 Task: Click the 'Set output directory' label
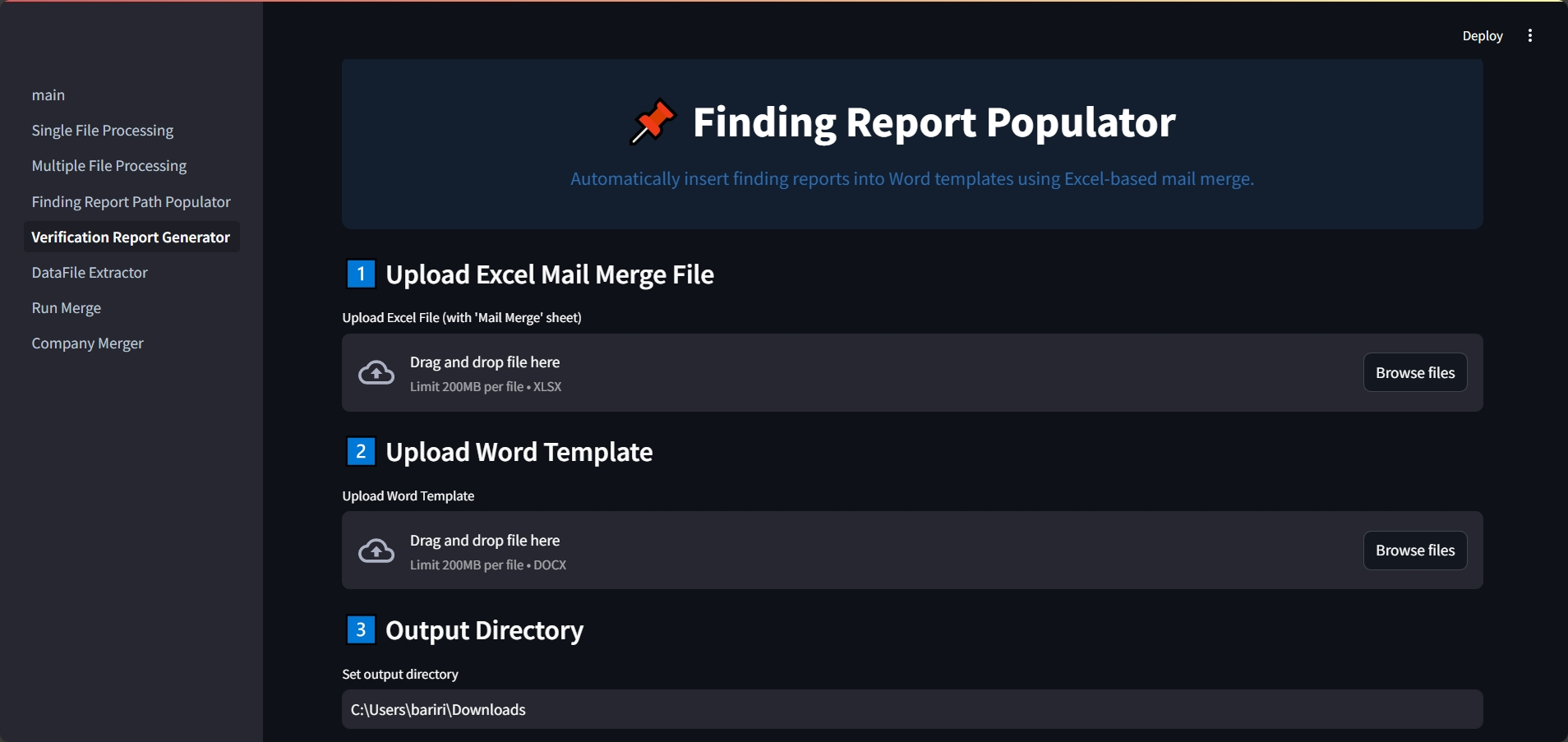(x=400, y=675)
